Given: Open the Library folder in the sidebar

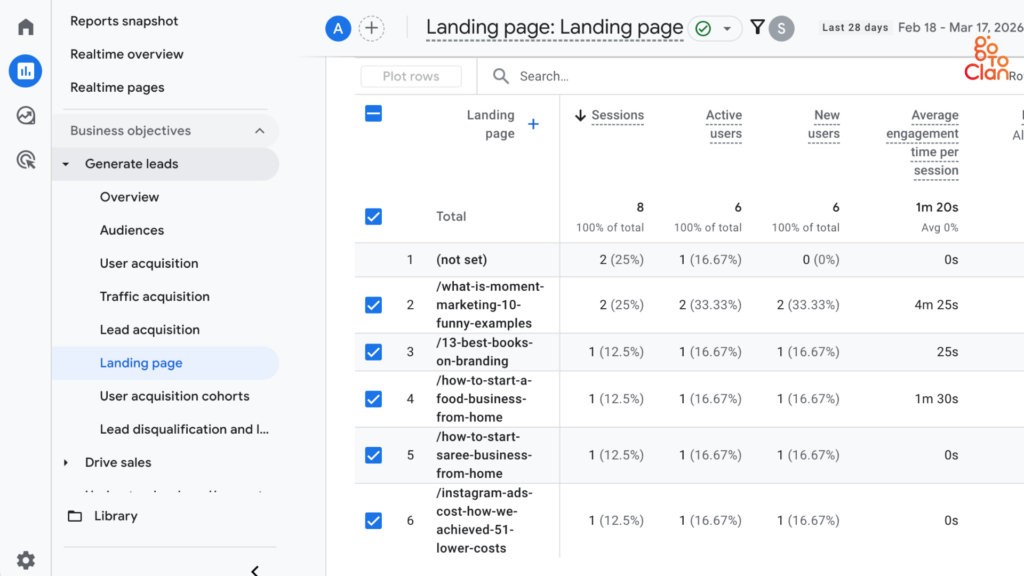Looking at the screenshot, I should click(116, 515).
